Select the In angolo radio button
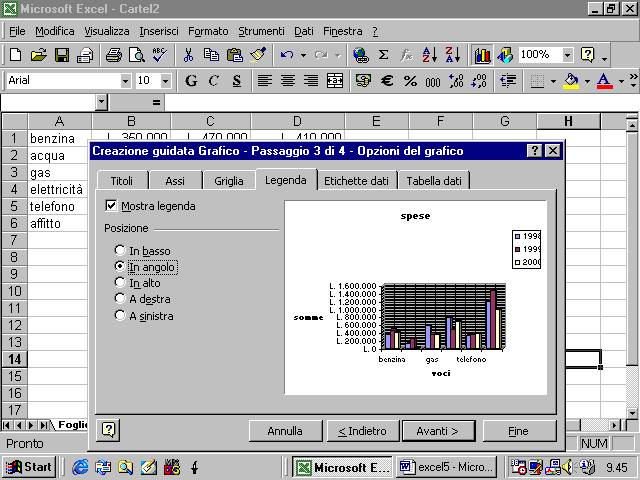 (120, 266)
